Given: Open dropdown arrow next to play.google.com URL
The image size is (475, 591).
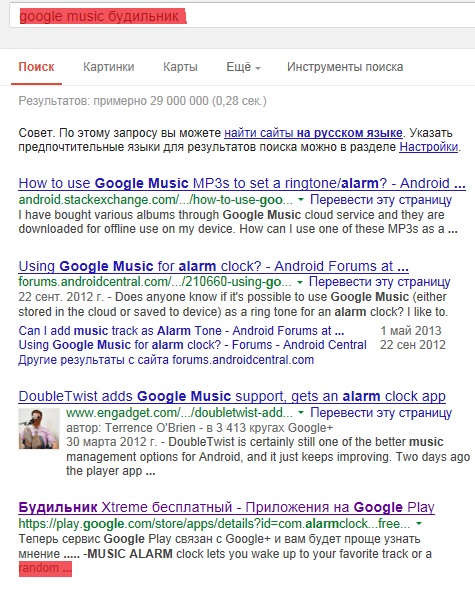Looking at the screenshot, I should click(418, 524).
